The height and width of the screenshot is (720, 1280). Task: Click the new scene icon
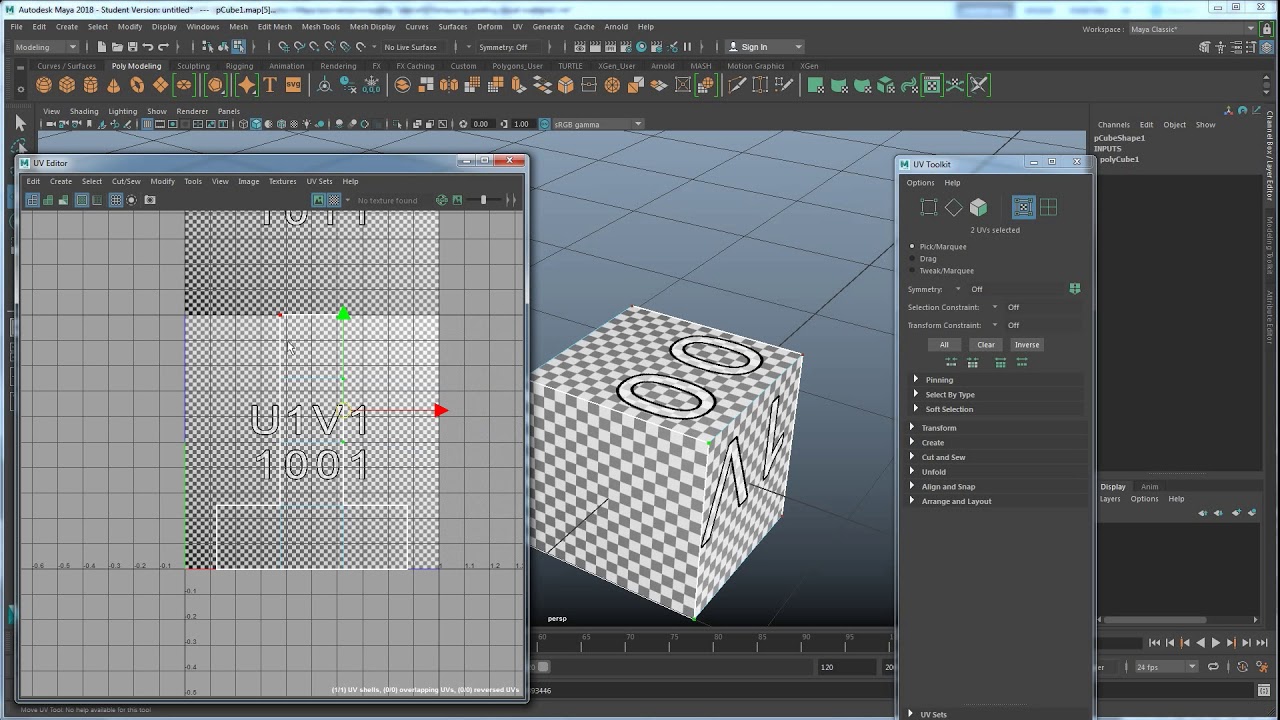coord(102,47)
